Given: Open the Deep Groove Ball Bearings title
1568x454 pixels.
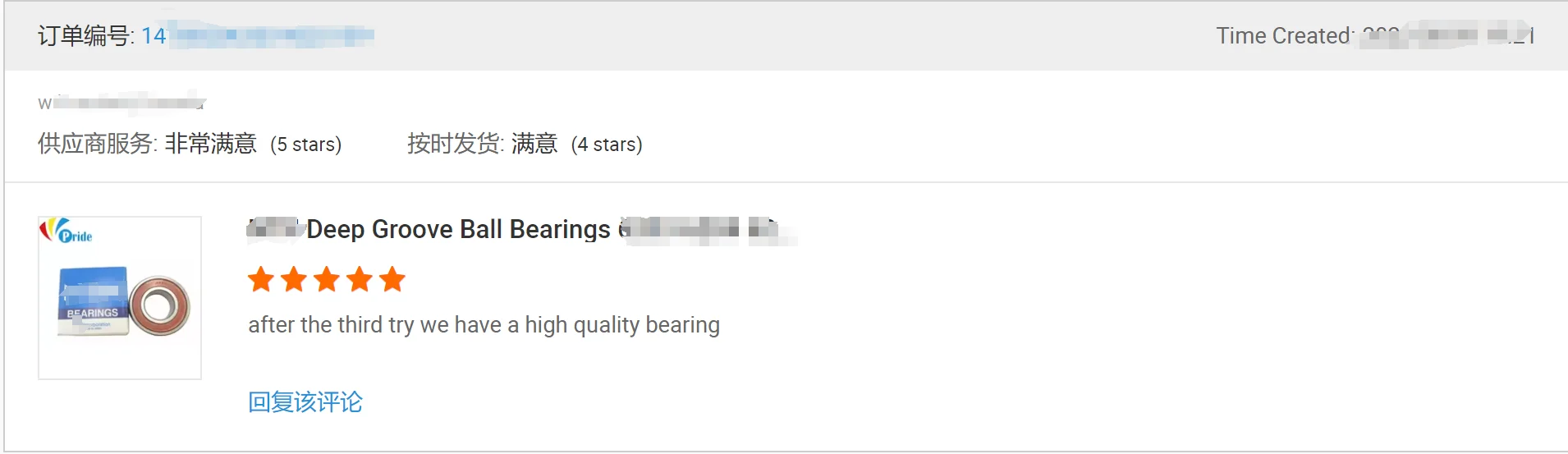Looking at the screenshot, I should tap(458, 229).
